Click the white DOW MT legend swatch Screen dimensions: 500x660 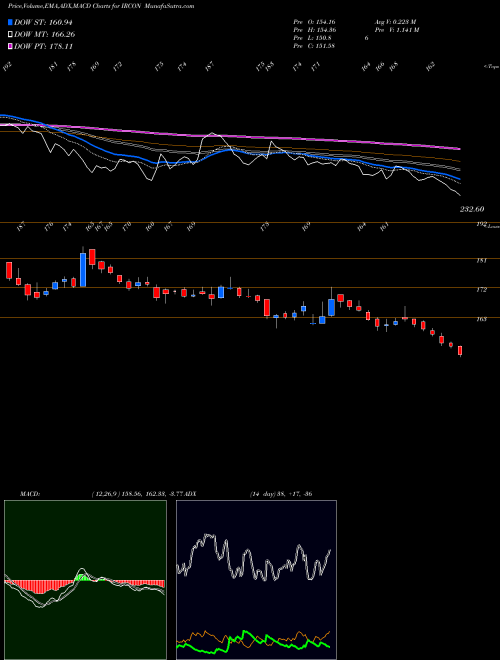click(x=10, y=35)
